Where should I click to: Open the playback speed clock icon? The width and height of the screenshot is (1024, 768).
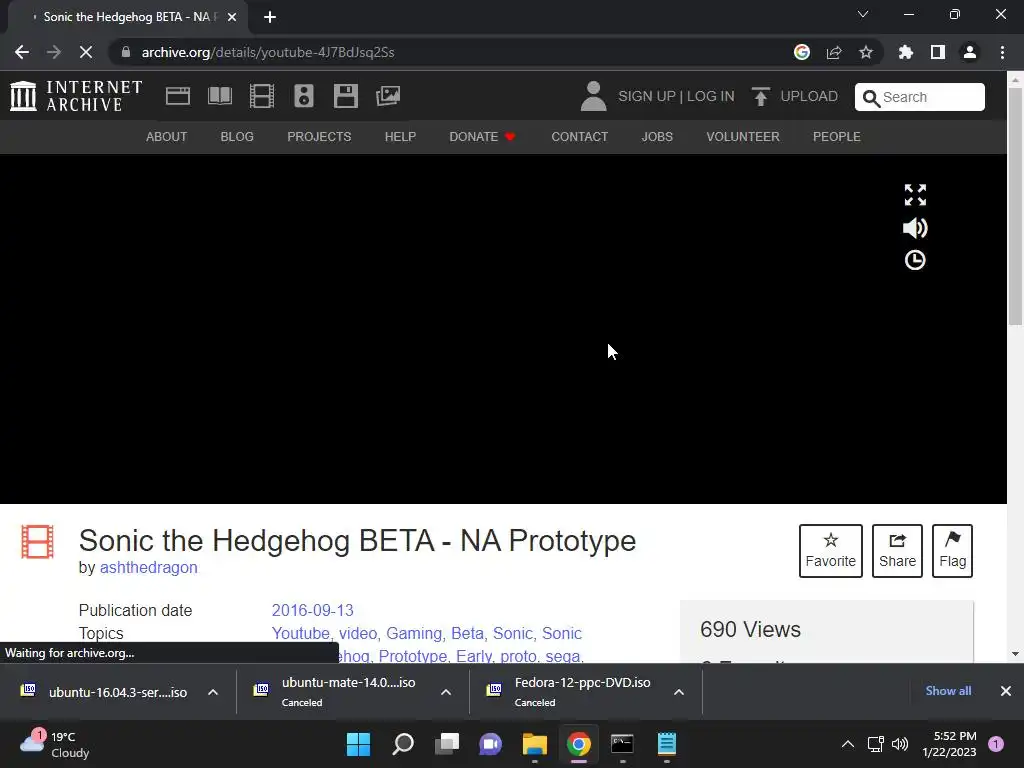pyautogui.click(x=915, y=260)
